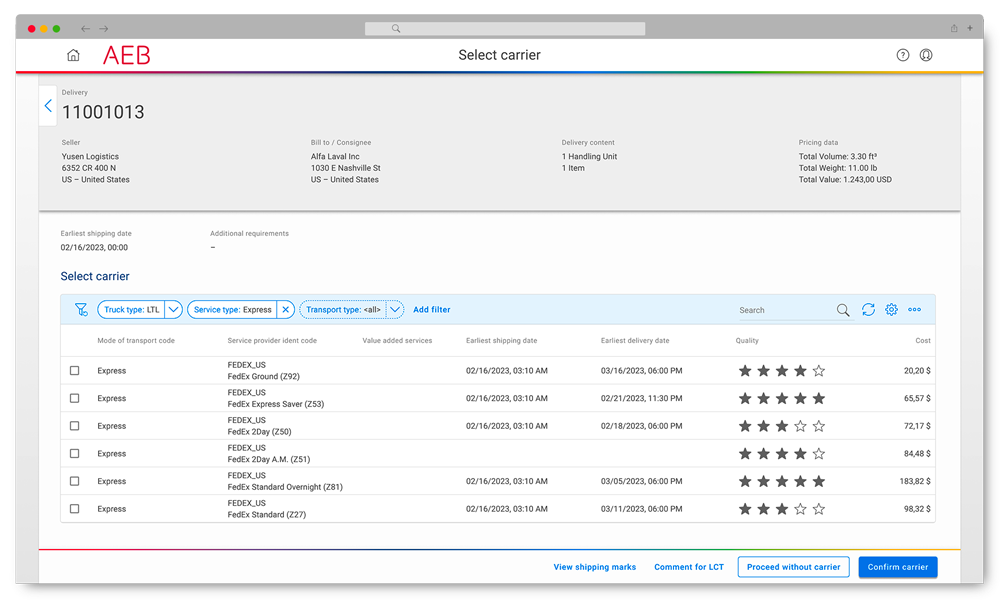The height and width of the screenshot is (600, 1000).
Task: Expand the Transport type filter dropdown
Action: pos(394,309)
